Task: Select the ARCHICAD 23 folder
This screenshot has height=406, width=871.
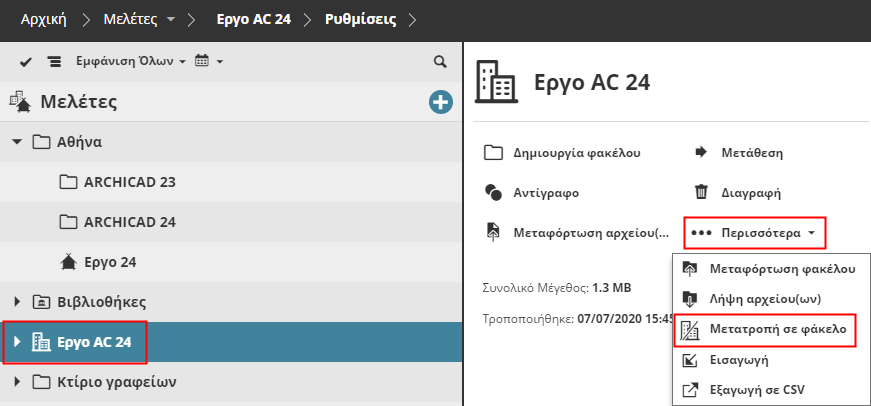Action: point(129,182)
